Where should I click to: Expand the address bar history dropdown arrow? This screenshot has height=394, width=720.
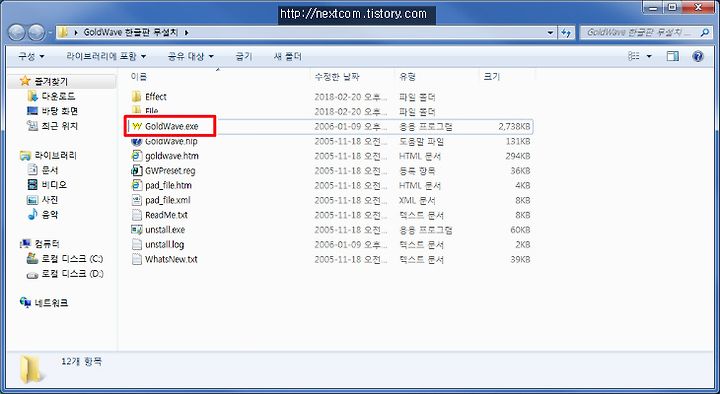coord(551,33)
